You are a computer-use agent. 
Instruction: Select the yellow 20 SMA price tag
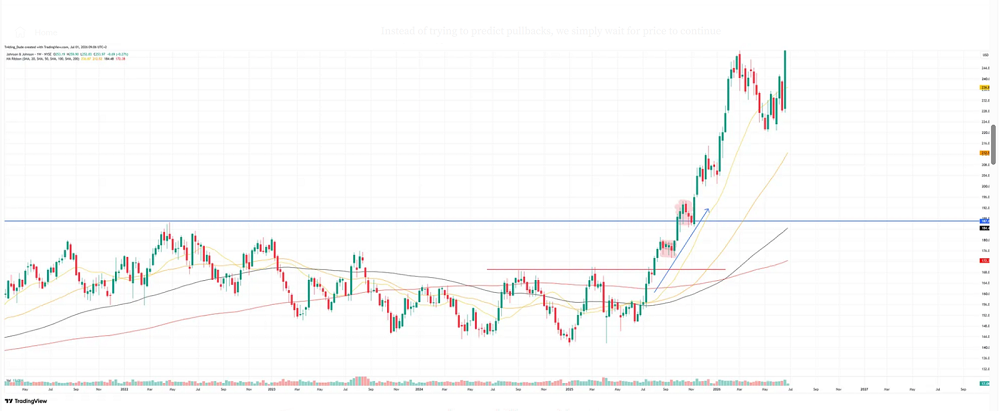pos(985,87)
